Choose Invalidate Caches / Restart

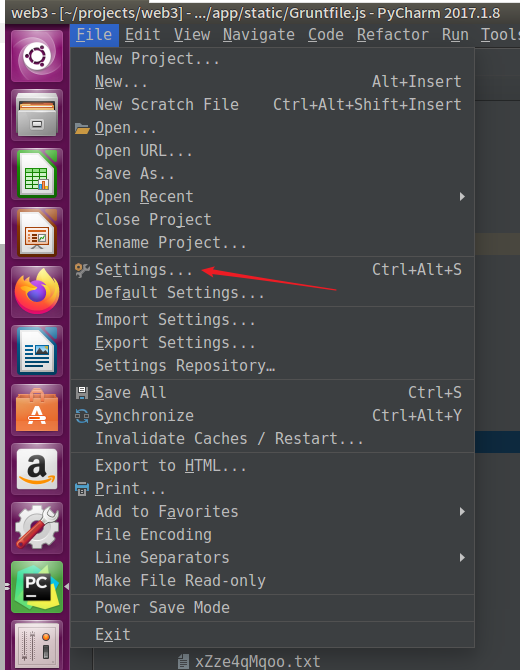[x=229, y=438]
